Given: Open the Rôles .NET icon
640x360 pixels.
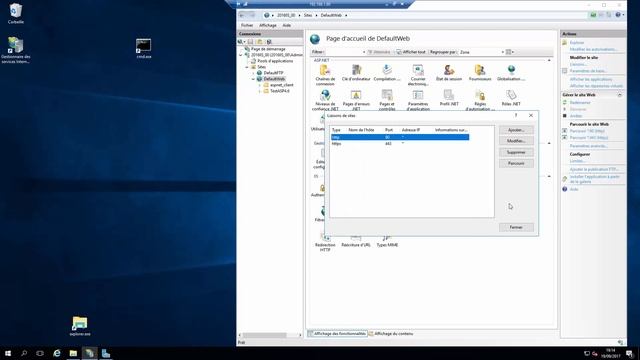Looking at the screenshot, I should tap(511, 98).
